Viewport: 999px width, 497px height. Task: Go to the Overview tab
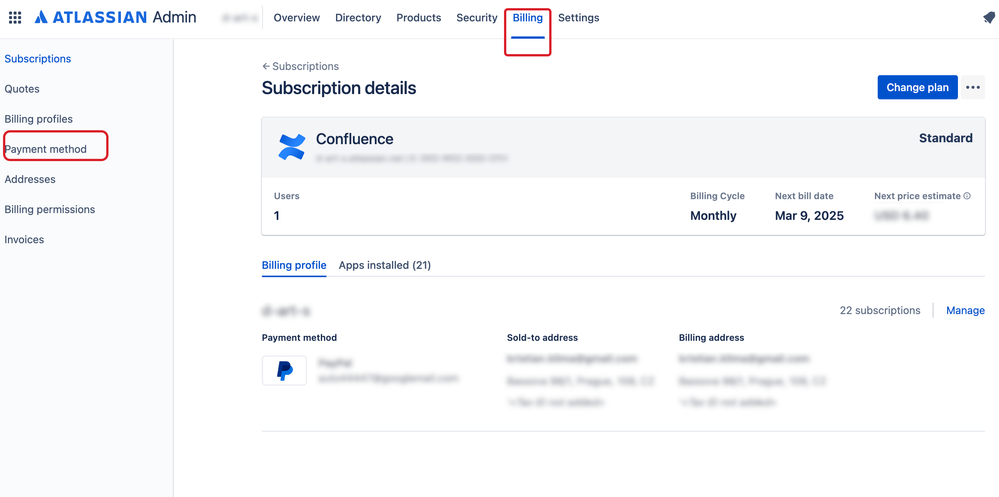tap(297, 18)
